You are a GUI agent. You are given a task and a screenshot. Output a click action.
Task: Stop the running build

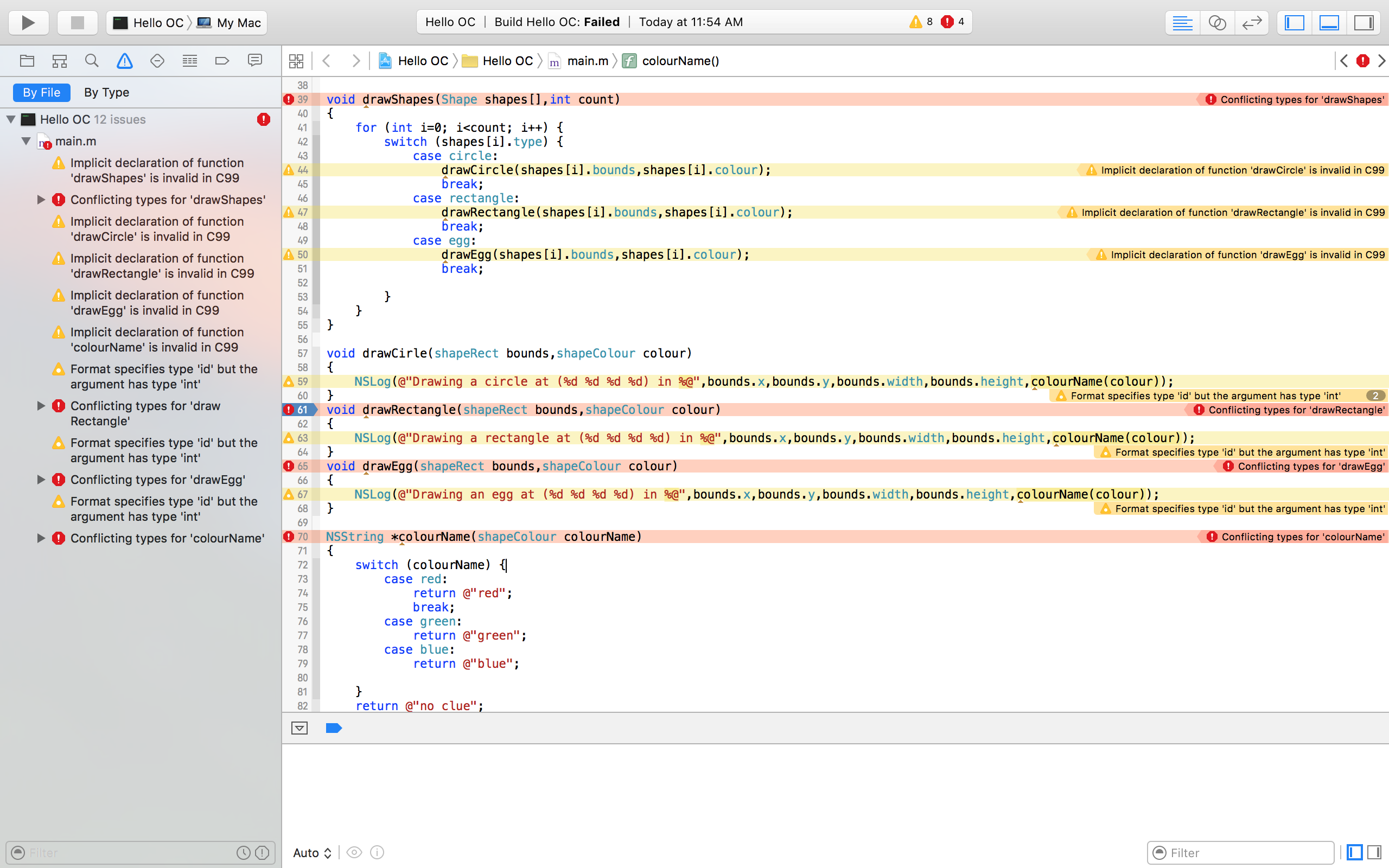[x=77, y=22]
